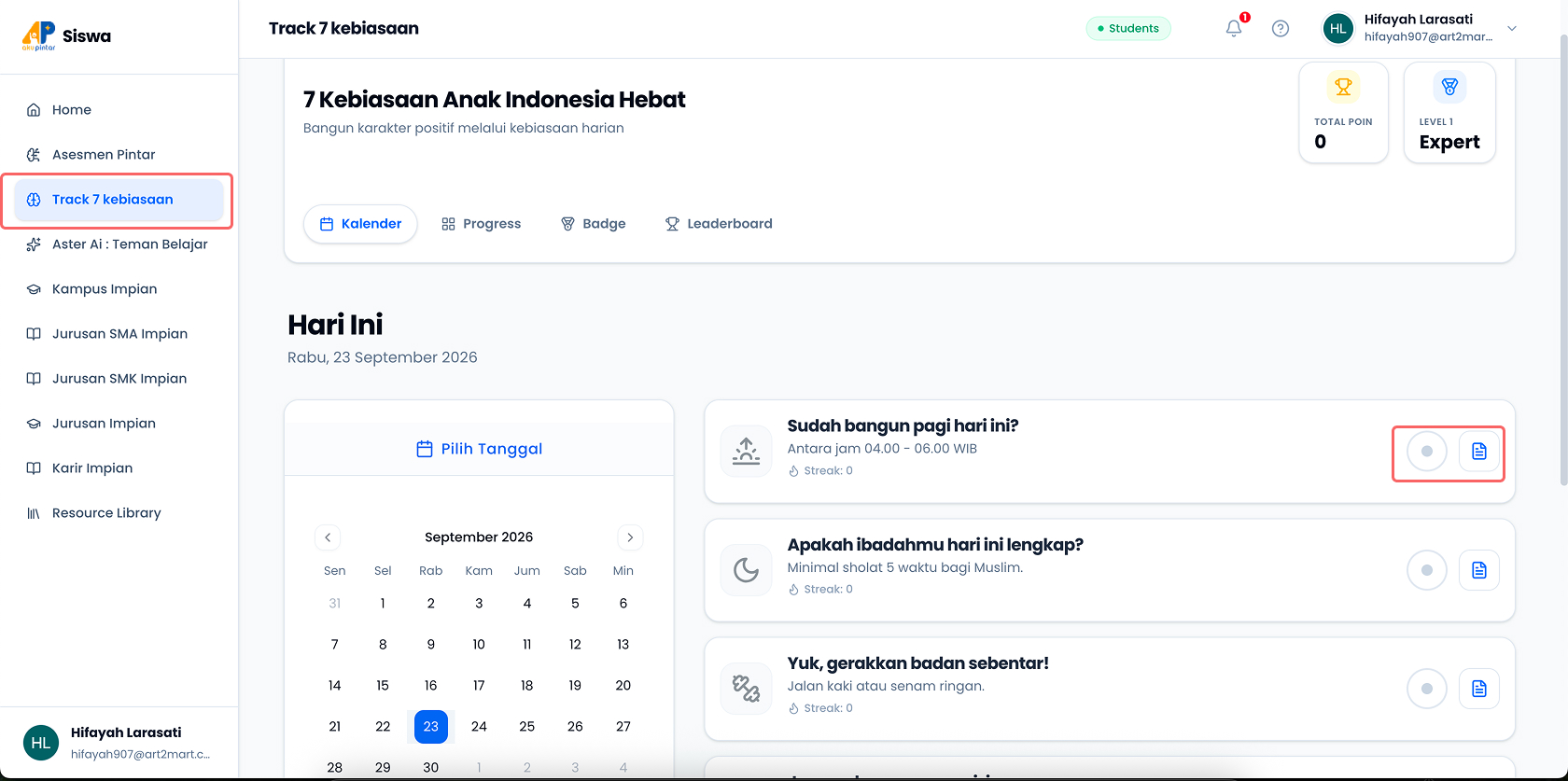Screen dimensions: 1568x781
Task: Open Track 7 kebiasaan in sidebar
Action: tap(119, 200)
